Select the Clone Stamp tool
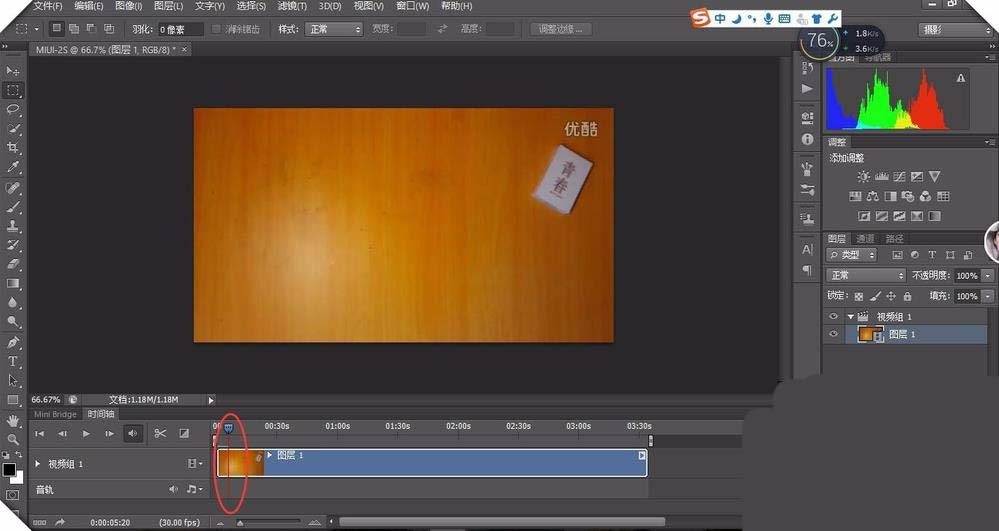The image size is (999, 531). 13,226
